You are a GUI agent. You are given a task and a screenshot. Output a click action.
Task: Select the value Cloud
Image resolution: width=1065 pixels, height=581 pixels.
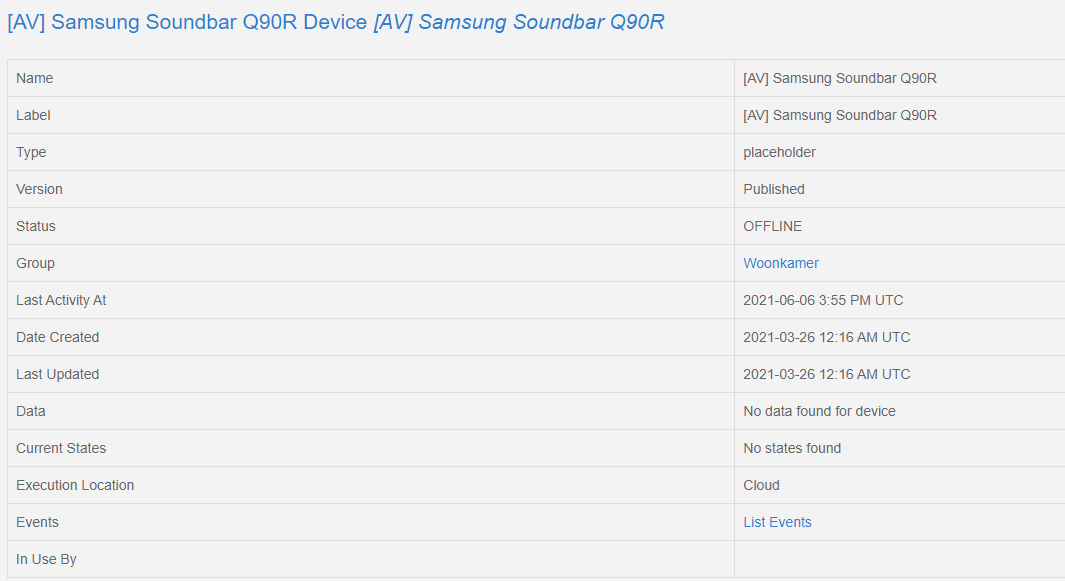click(x=761, y=485)
